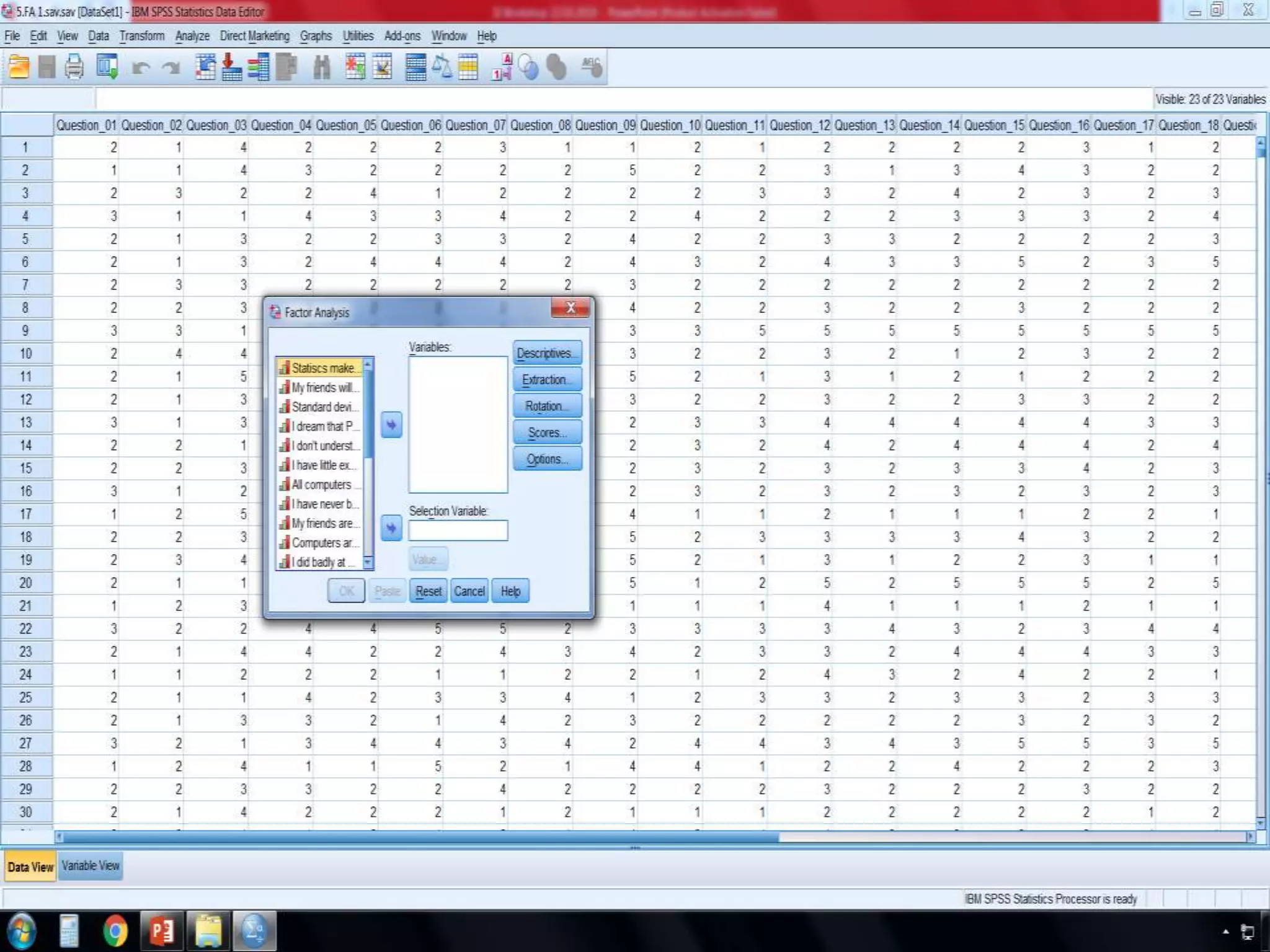Move variable into Variables list arrow
This screenshot has height=952, width=1270.
[391, 425]
